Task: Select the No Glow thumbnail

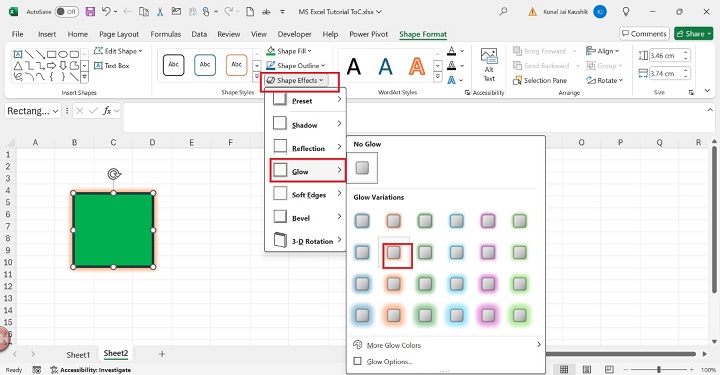Action: click(x=362, y=168)
